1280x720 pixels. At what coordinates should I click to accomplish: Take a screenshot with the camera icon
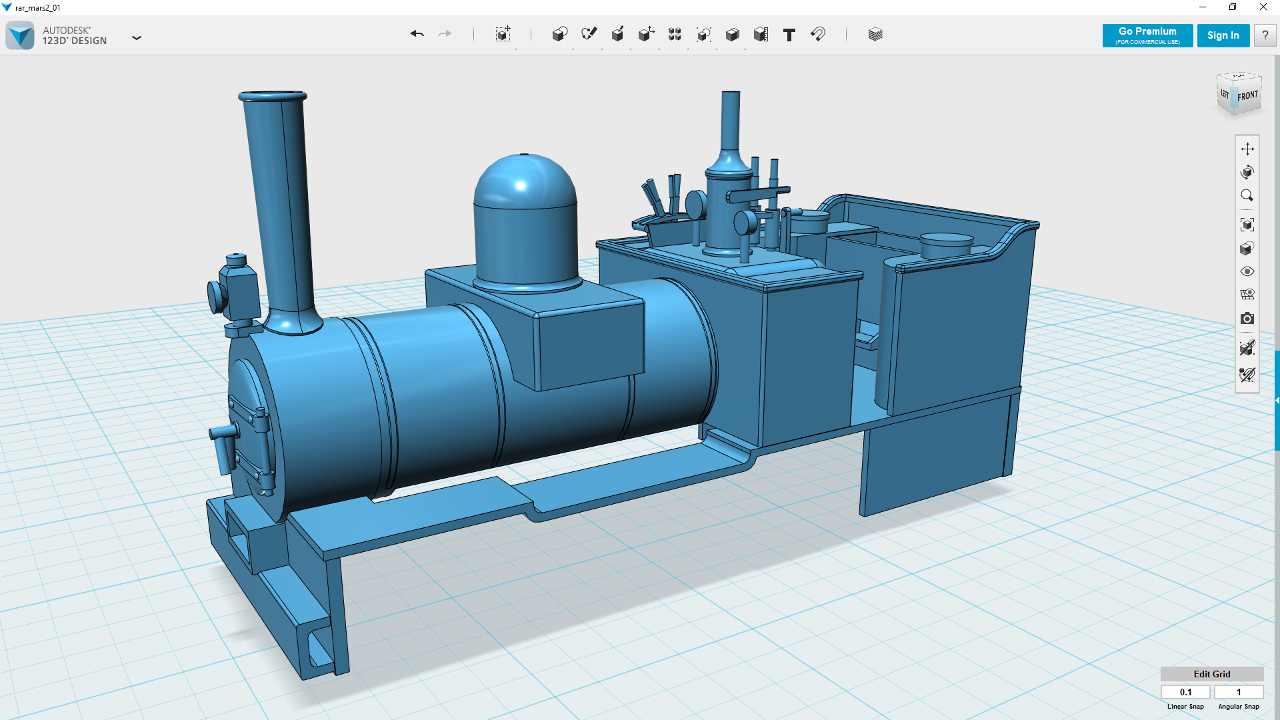point(1247,319)
